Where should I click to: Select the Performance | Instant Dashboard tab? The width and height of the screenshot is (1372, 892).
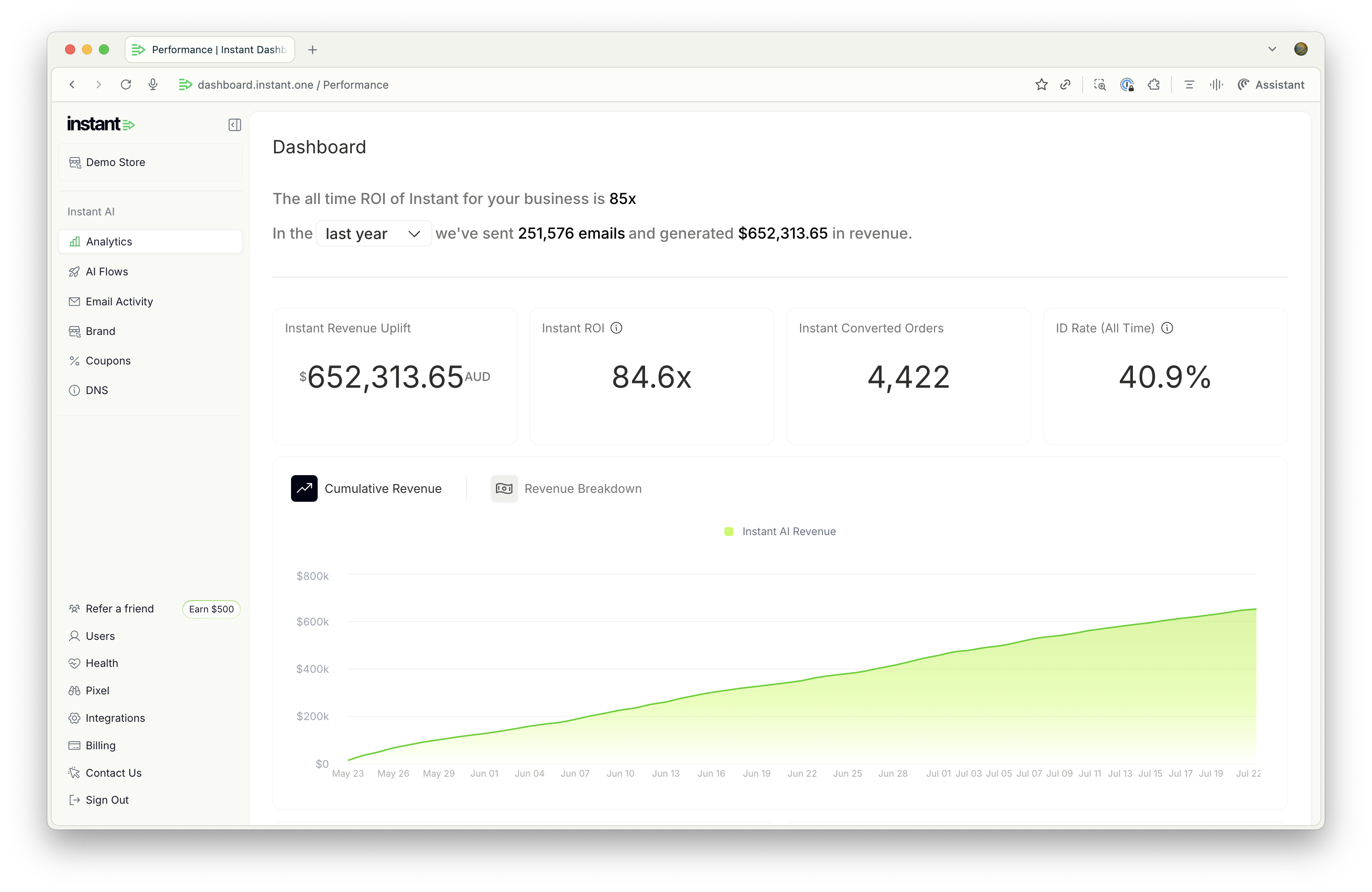click(210, 49)
